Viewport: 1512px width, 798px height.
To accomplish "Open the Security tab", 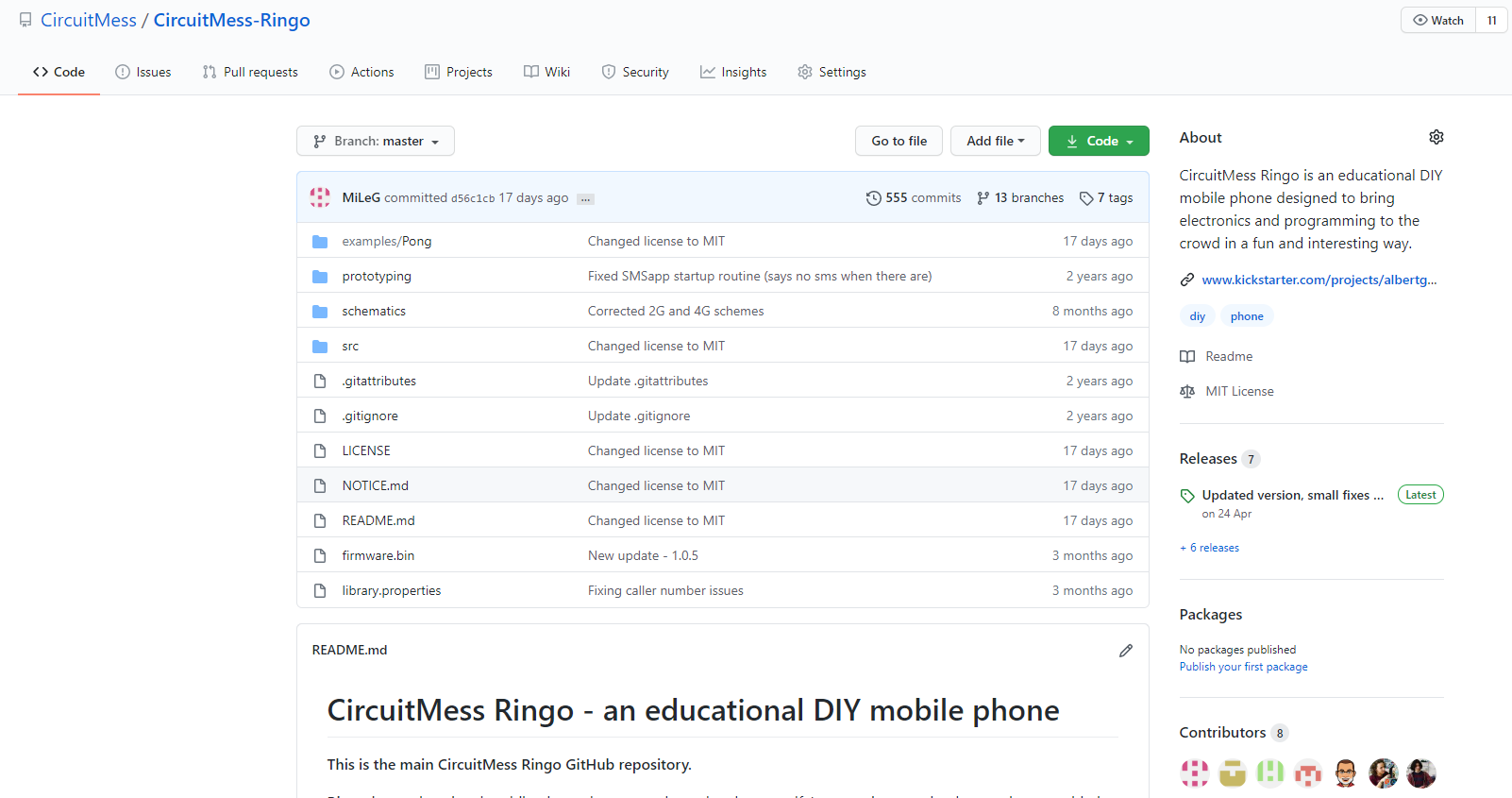I will 635,72.
